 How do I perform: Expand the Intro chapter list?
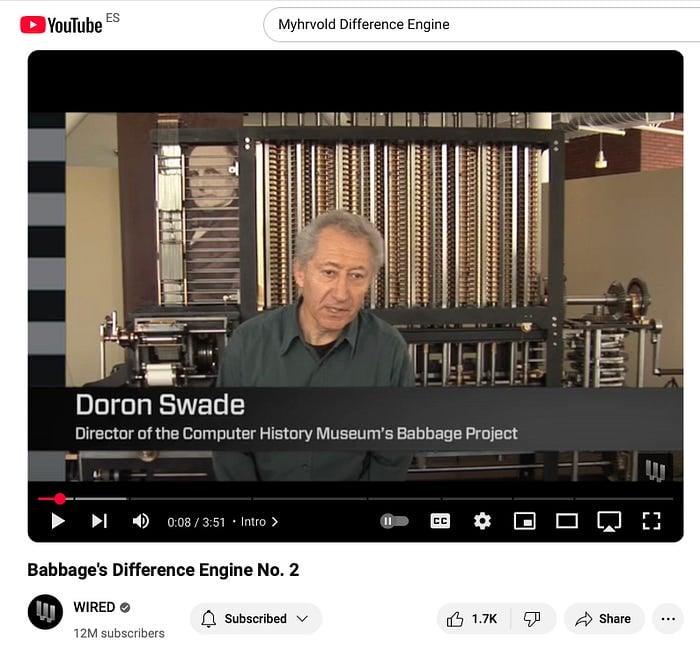pos(259,521)
